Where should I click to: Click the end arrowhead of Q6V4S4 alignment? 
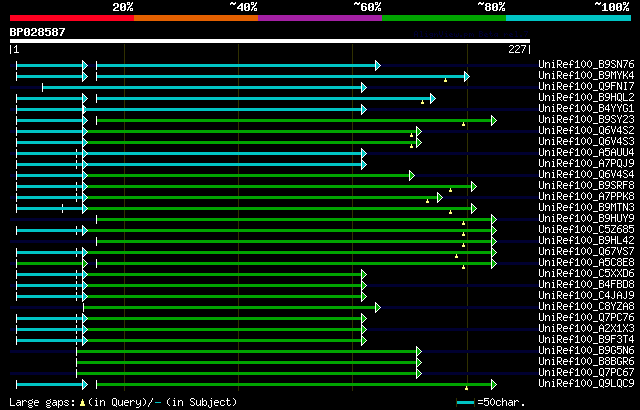coord(412,175)
